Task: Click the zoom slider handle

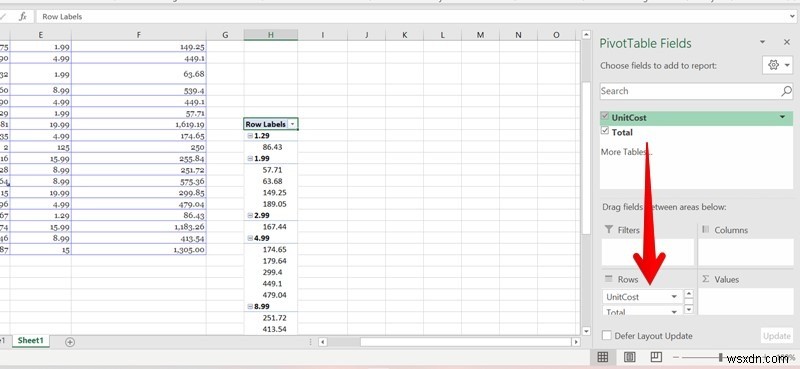Action: pyautogui.click(x=720, y=357)
